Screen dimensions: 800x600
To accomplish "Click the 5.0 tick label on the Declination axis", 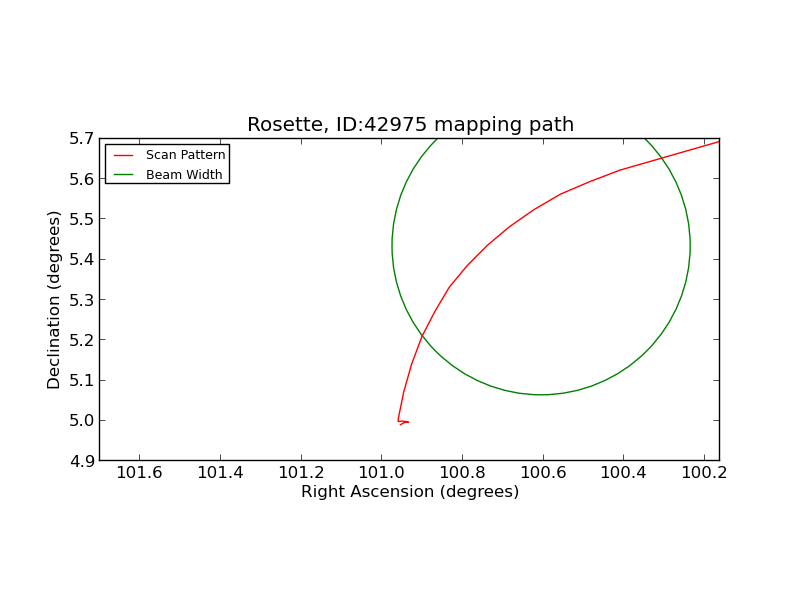I will pos(82,421).
